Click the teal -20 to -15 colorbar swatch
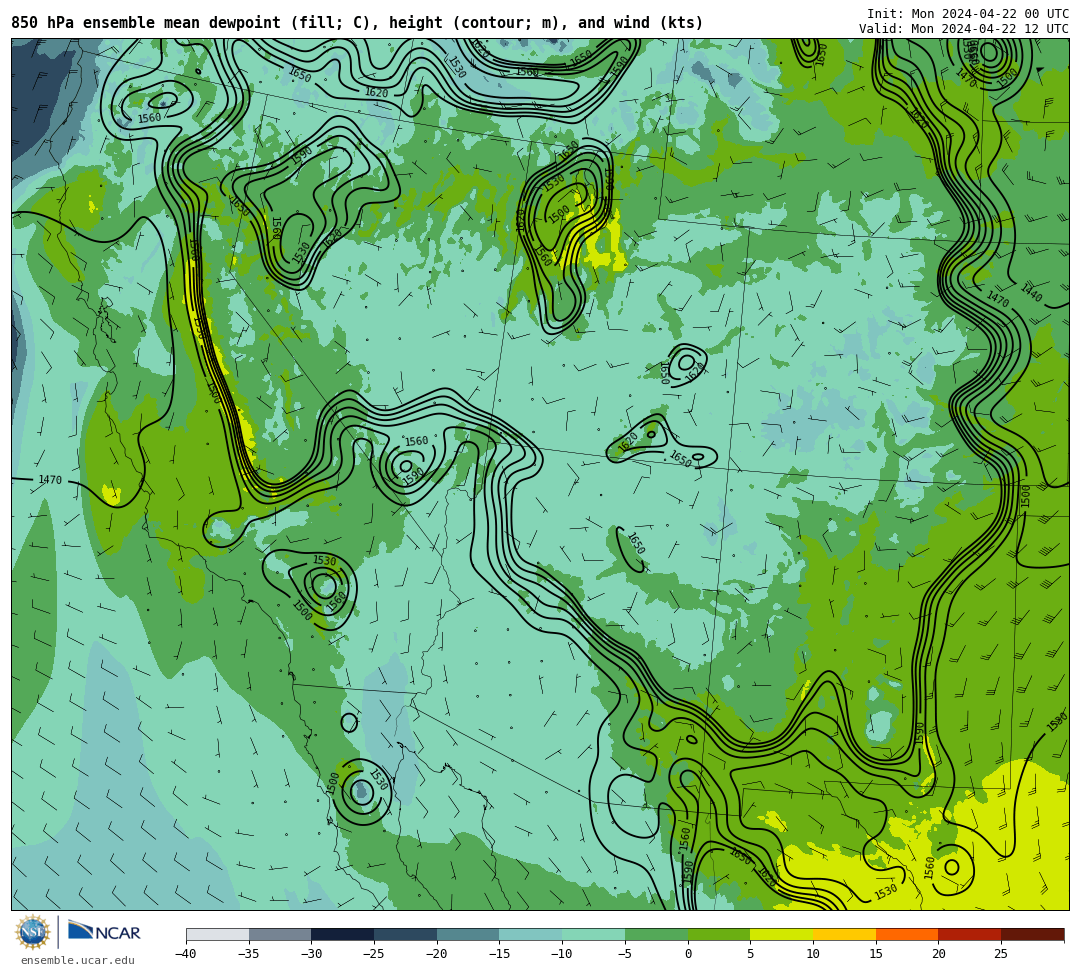Viewport: 1080px width, 973px height. (468, 934)
